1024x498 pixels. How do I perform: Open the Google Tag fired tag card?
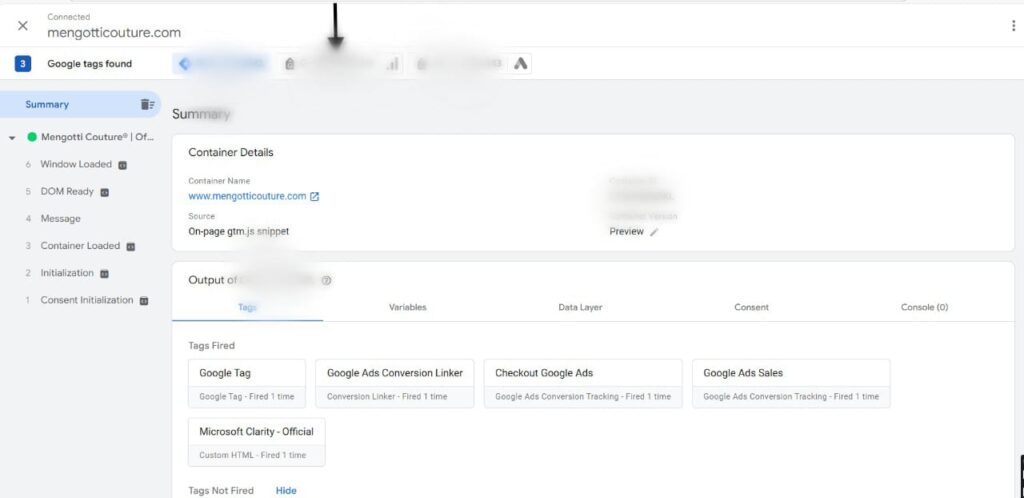tap(247, 383)
